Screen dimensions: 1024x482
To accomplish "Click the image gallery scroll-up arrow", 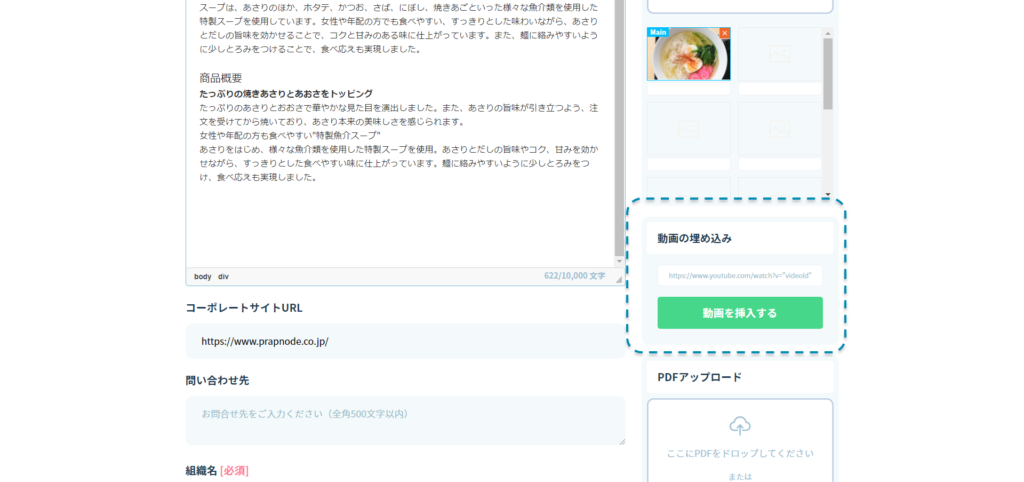I will coord(828,33).
